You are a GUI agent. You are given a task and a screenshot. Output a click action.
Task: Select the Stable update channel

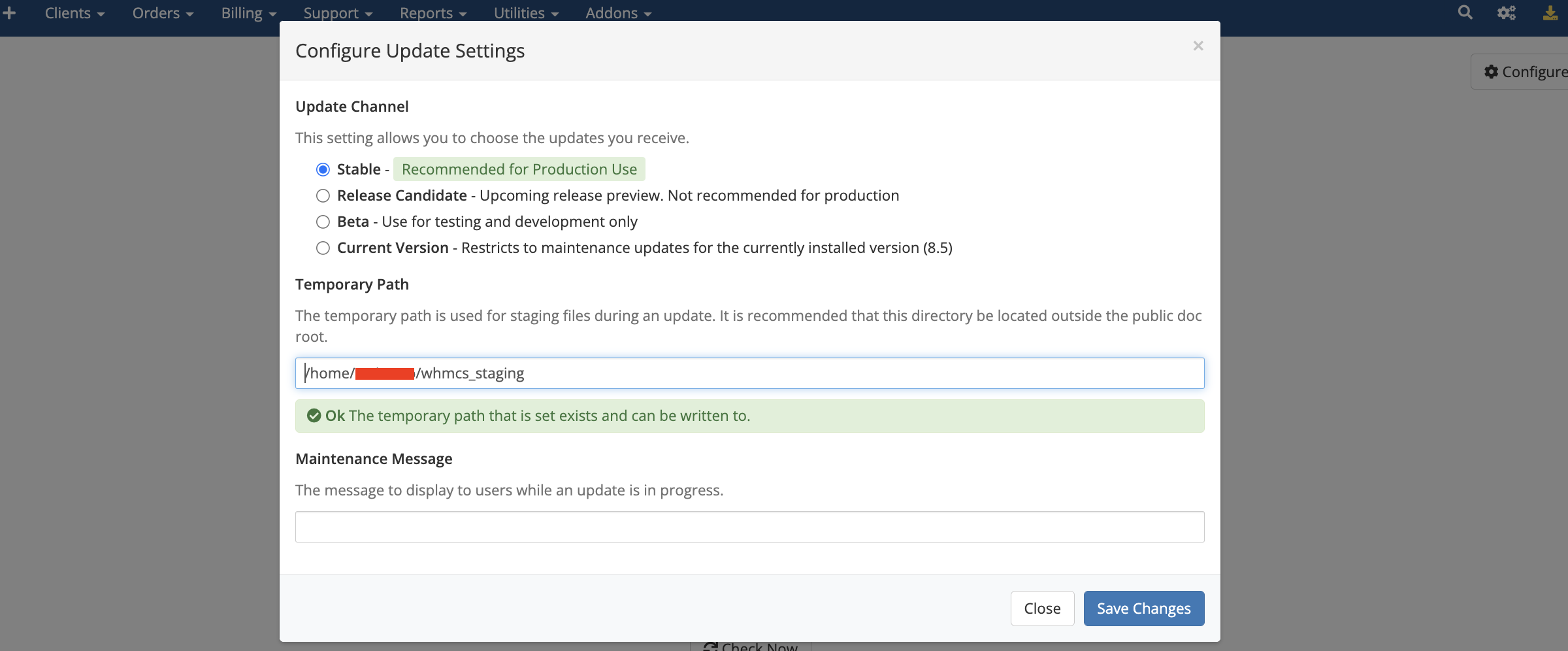coord(323,170)
